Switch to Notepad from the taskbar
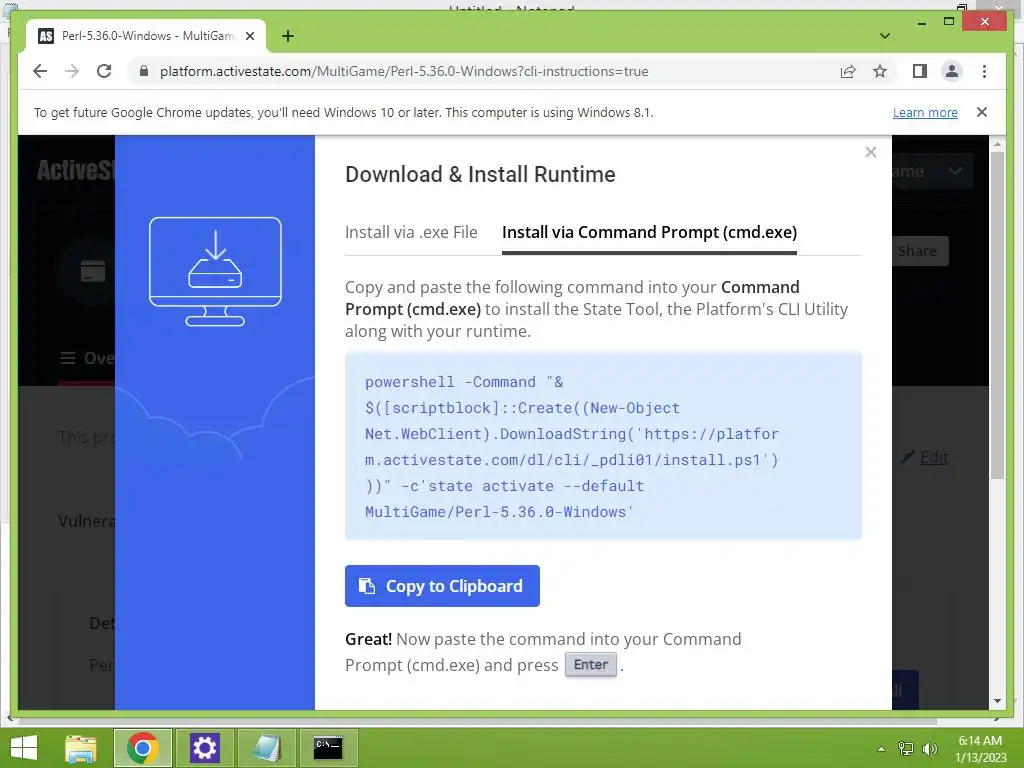 pyautogui.click(x=266, y=748)
